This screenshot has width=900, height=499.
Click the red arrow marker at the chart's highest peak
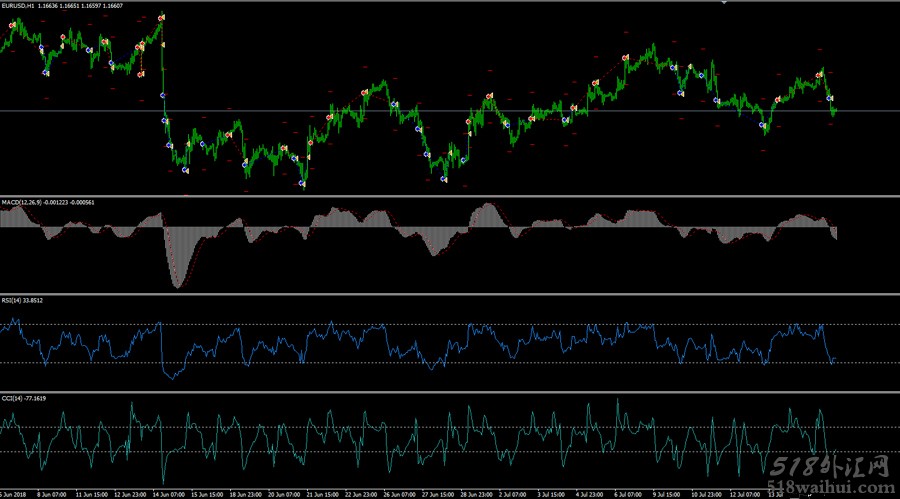point(162,18)
